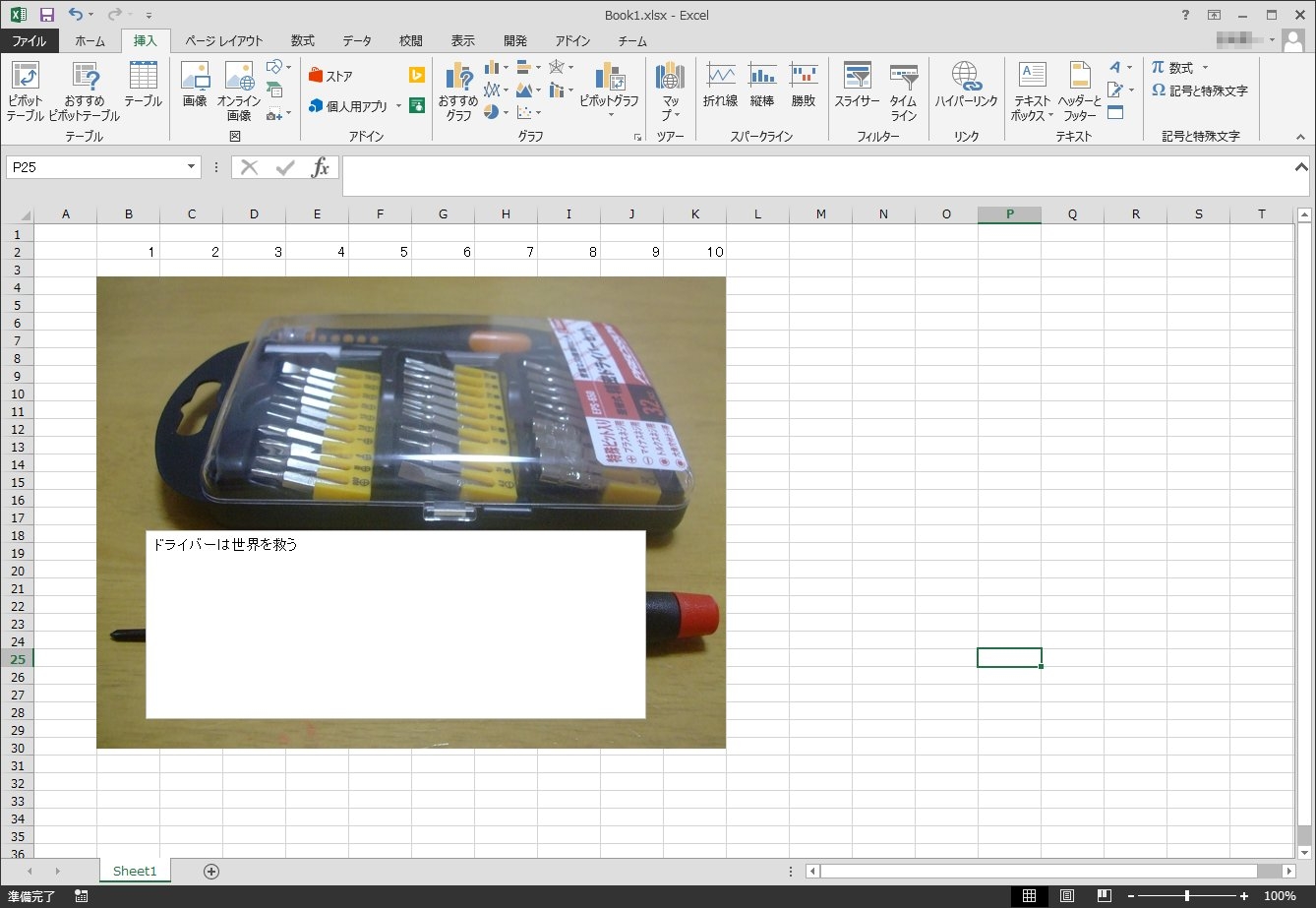This screenshot has width=1316, height=908.
Task: Expand the formula bar
Action: click(1301, 167)
